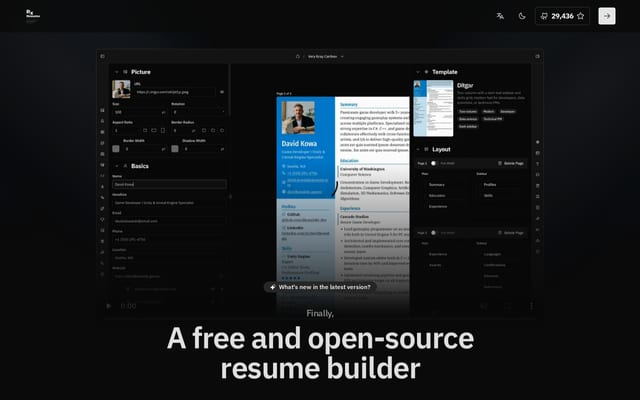Click the home icon in builder header

tap(298, 56)
